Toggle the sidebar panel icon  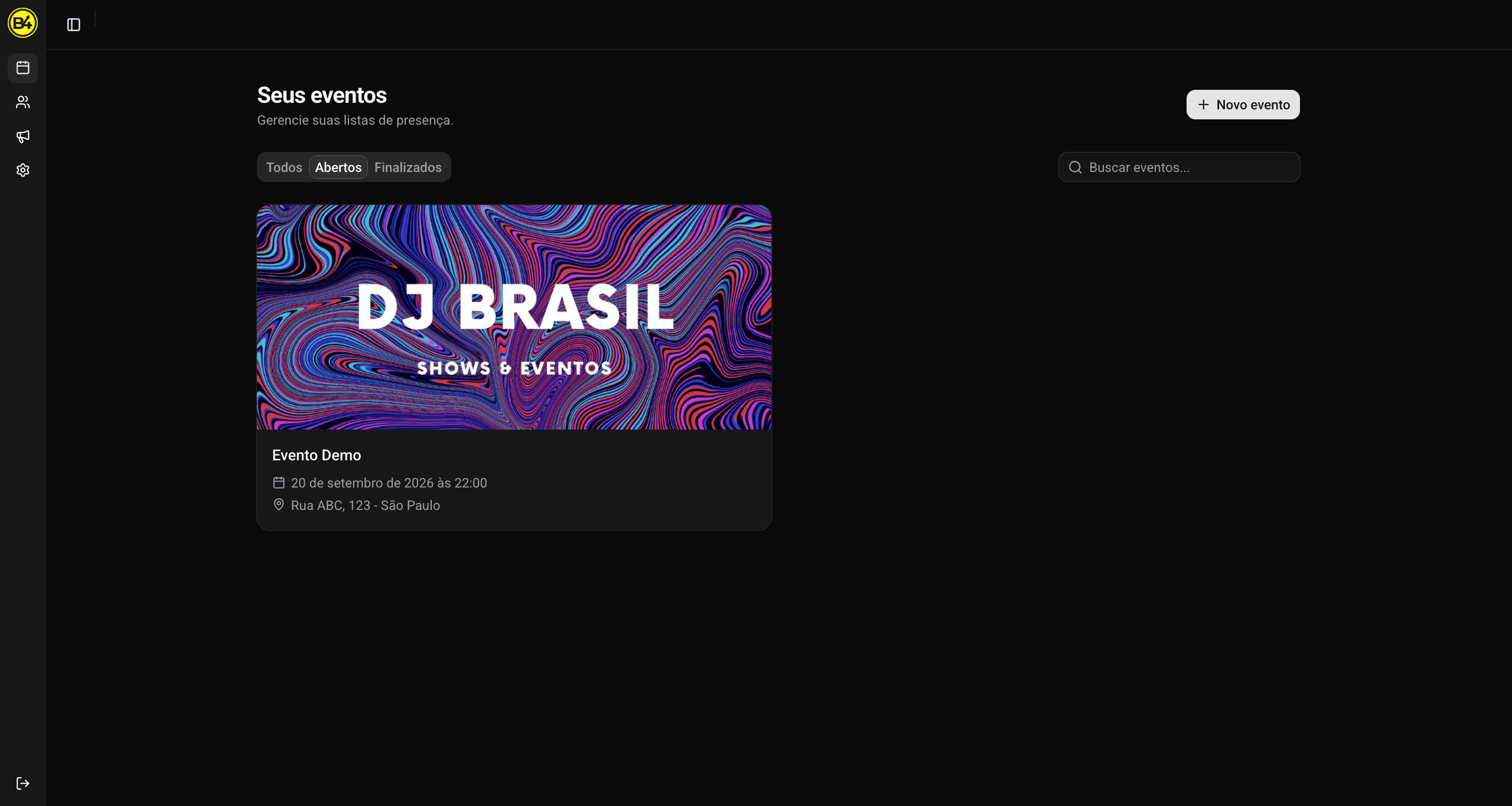point(74,25)
